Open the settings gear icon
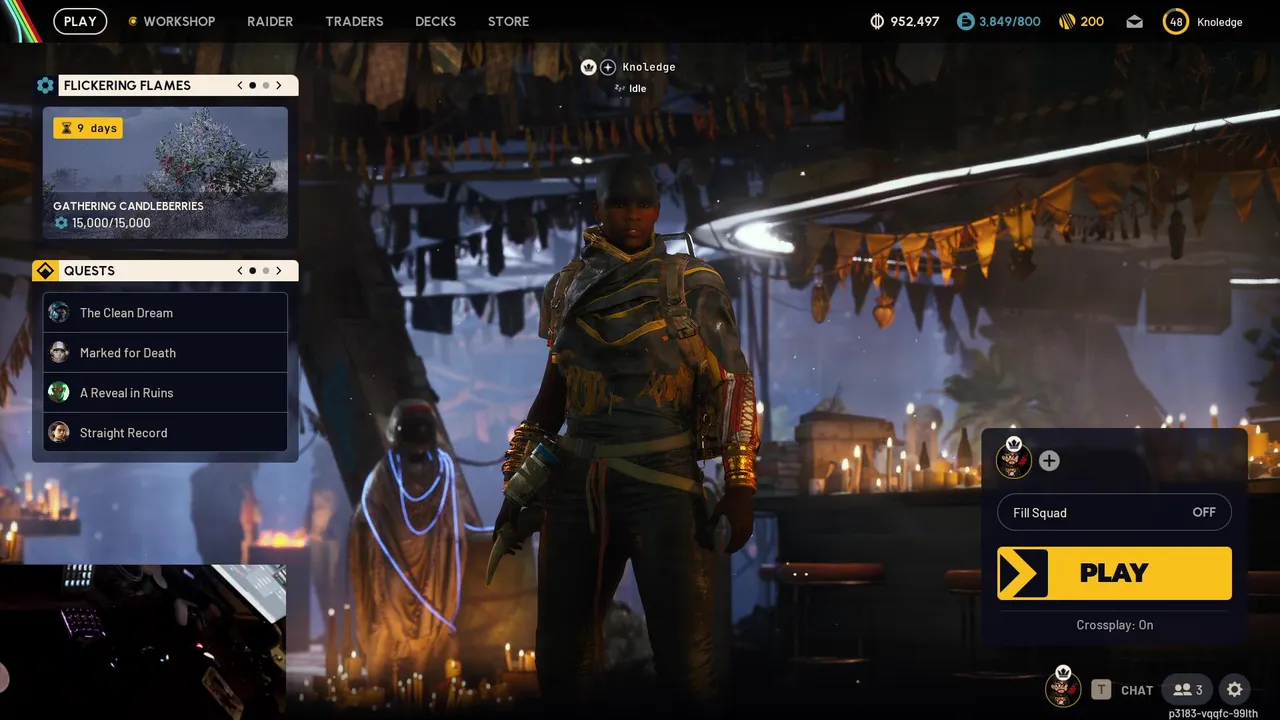1280x720 pixels. coord(1235,689)
